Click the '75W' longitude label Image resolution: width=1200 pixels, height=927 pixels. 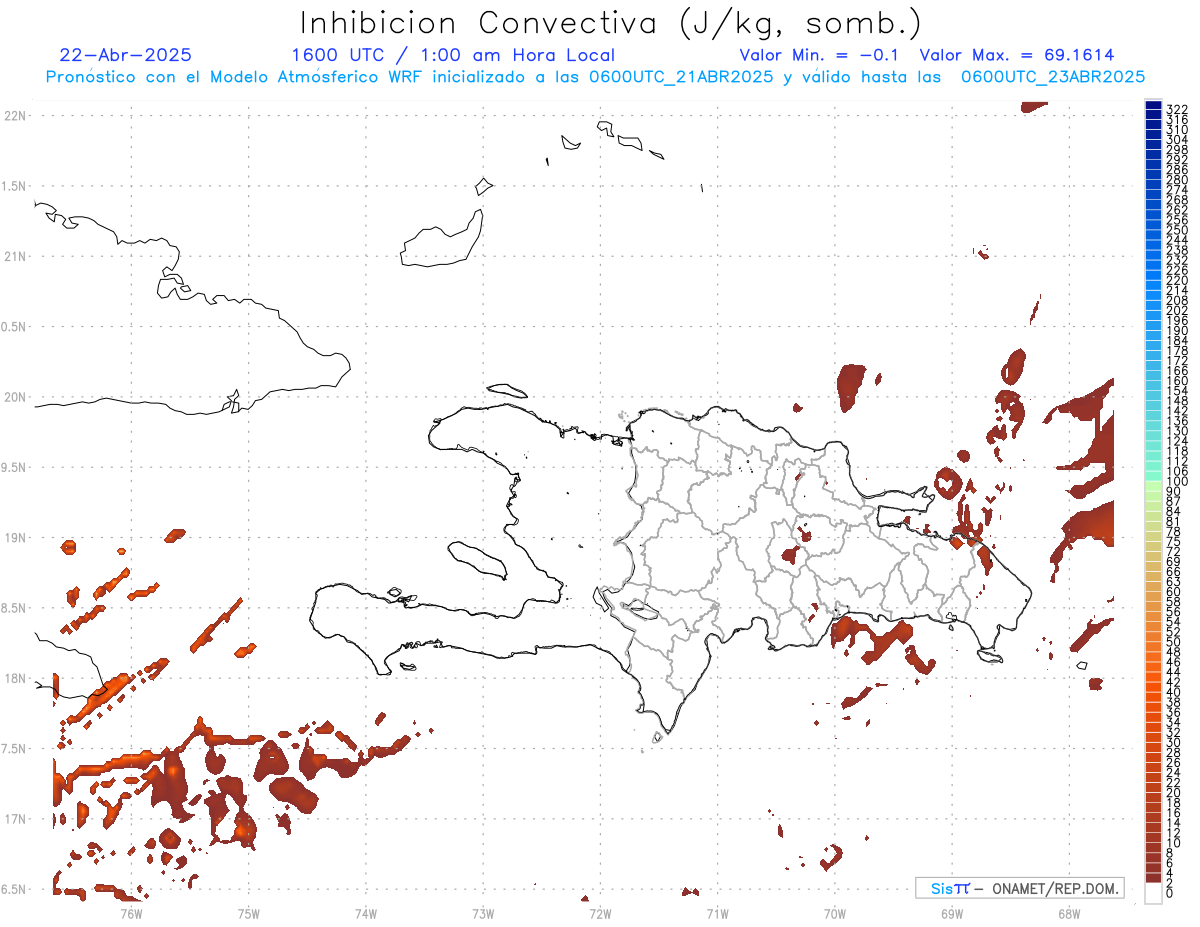point(248,913)
